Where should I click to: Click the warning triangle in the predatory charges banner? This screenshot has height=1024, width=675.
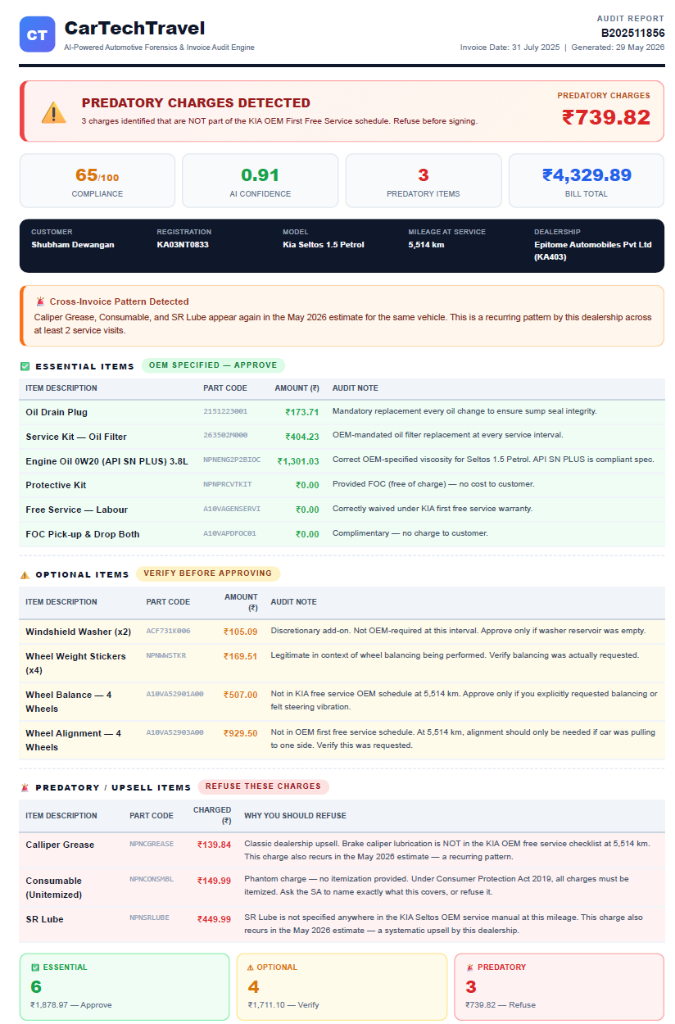[x=54, y=112]
